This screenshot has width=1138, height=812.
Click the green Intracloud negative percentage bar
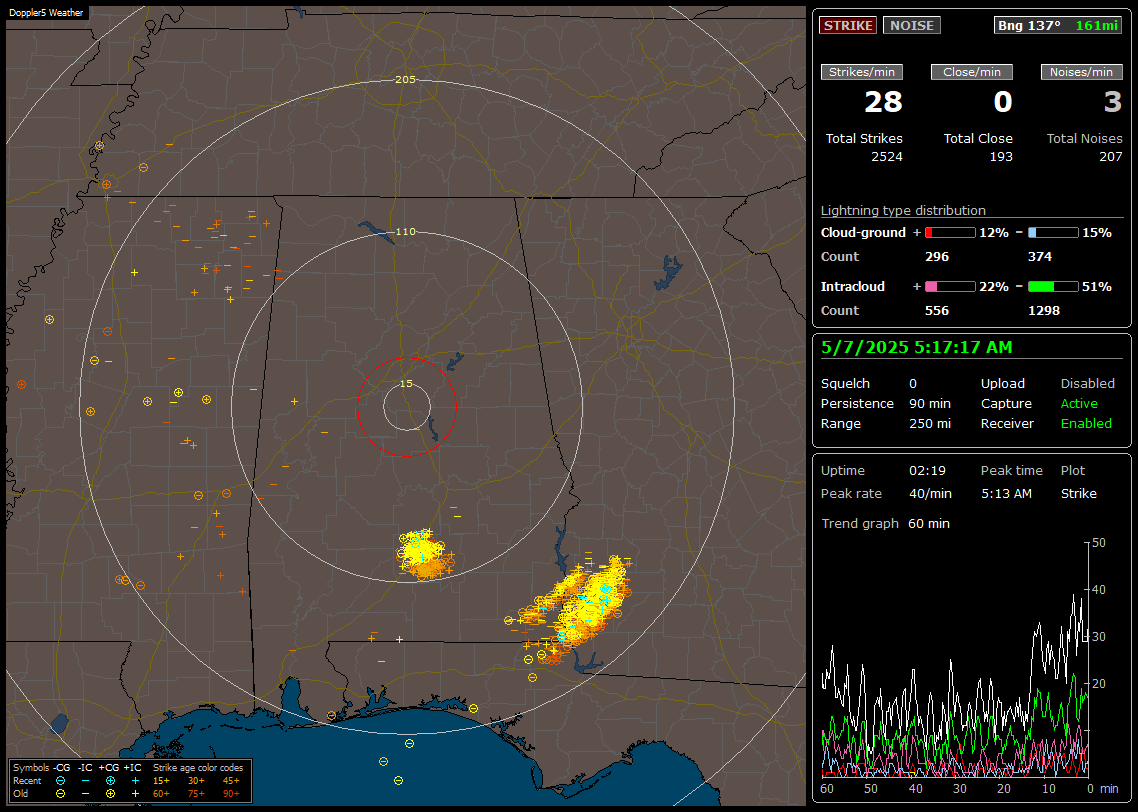pyautogui.click(x=1053, y=287)
